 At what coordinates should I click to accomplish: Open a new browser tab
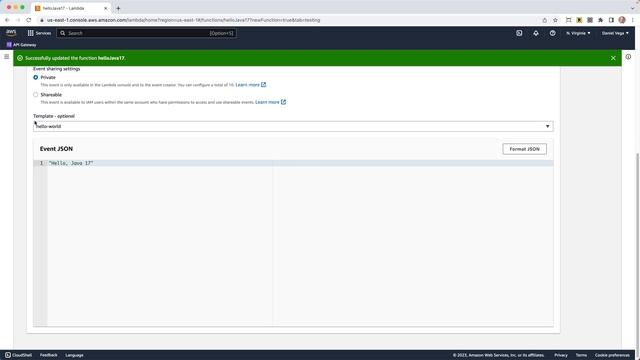pos(118,8)
